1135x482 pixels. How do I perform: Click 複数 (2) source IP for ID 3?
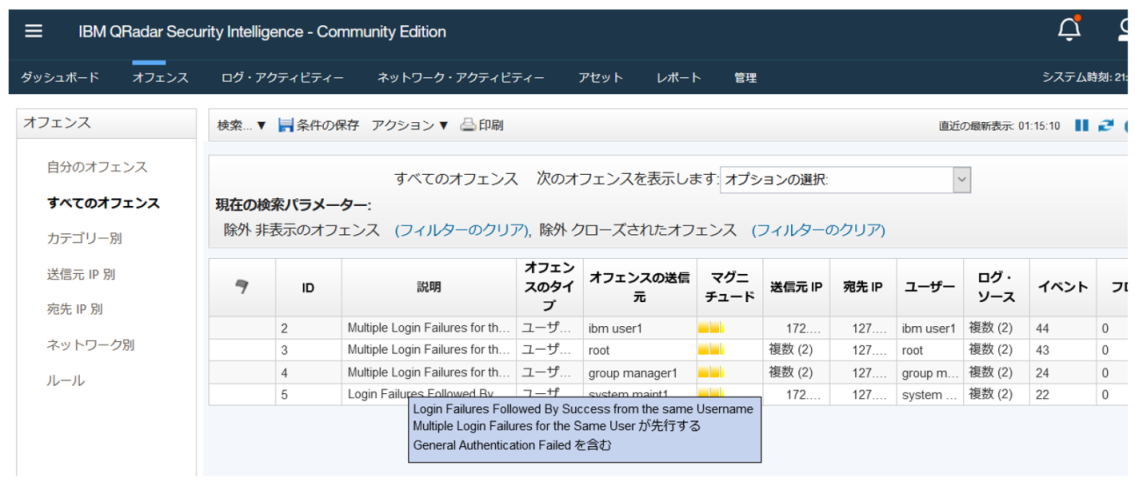click(790, 350)
